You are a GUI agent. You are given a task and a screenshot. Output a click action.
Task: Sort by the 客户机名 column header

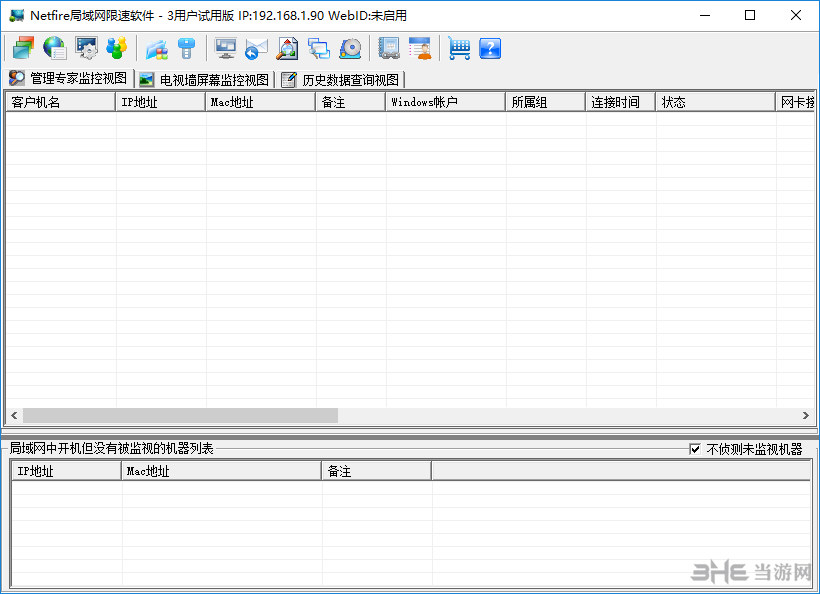60,102
